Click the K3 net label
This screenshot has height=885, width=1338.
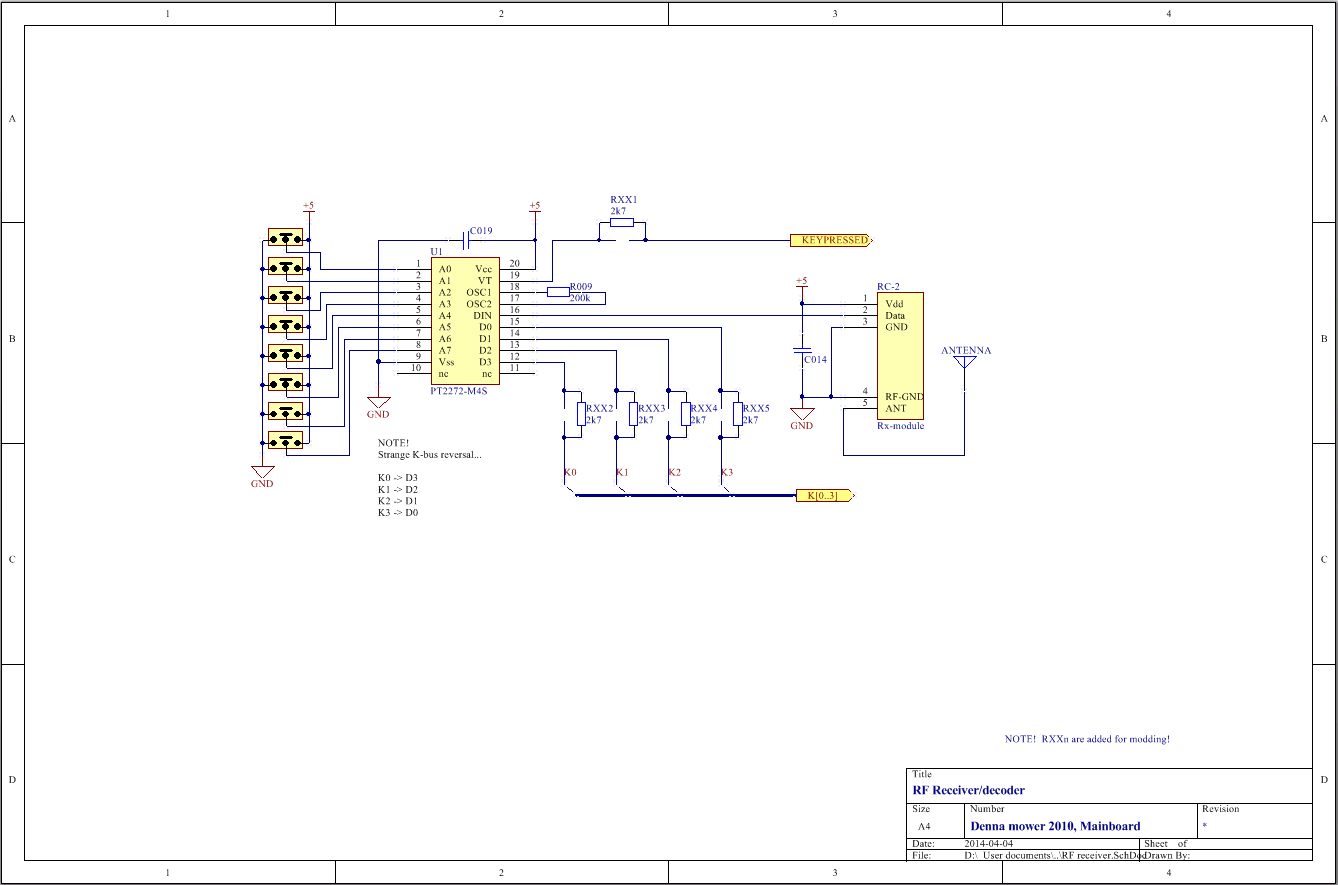click(727, 472)
